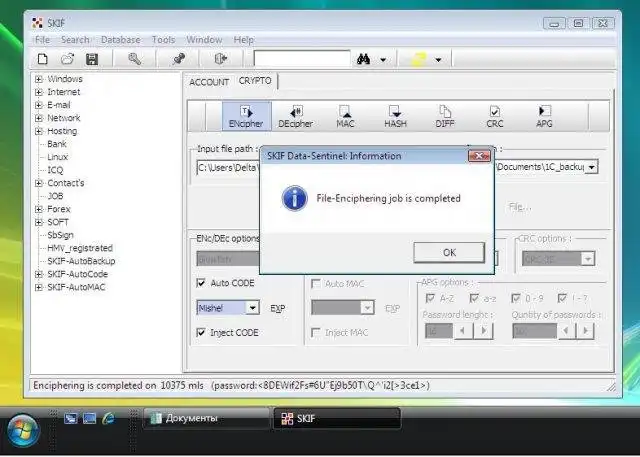
Task: Open Internet Explorer from quick launch
Action: click(x=109, y=418)
